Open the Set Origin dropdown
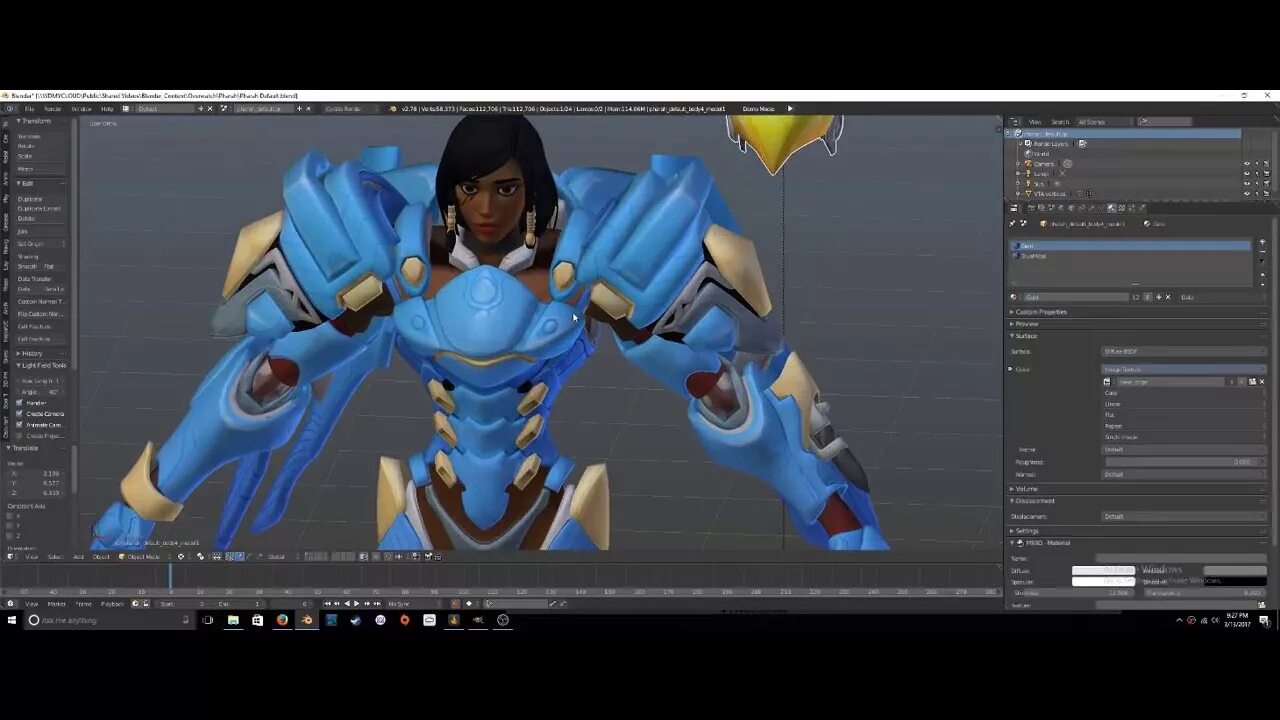 [41, 244]
